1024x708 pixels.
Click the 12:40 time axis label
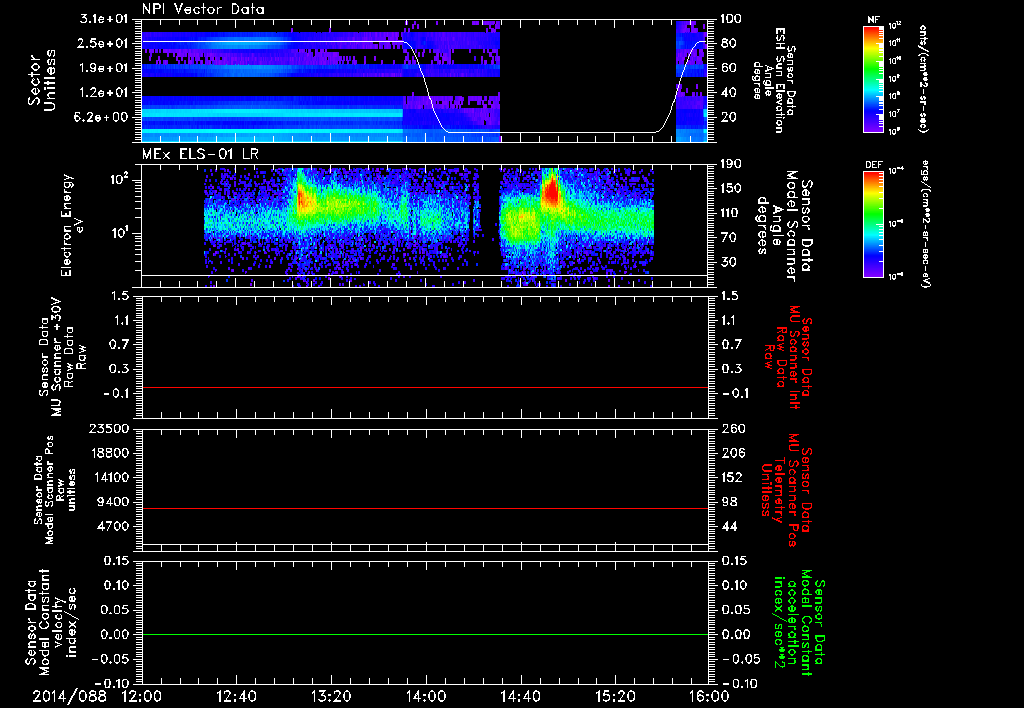[236, 696]
